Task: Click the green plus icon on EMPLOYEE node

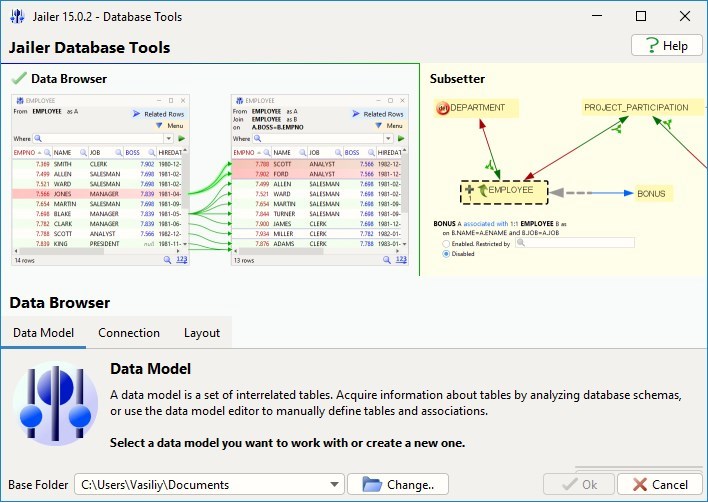Action: click(469, 190)
